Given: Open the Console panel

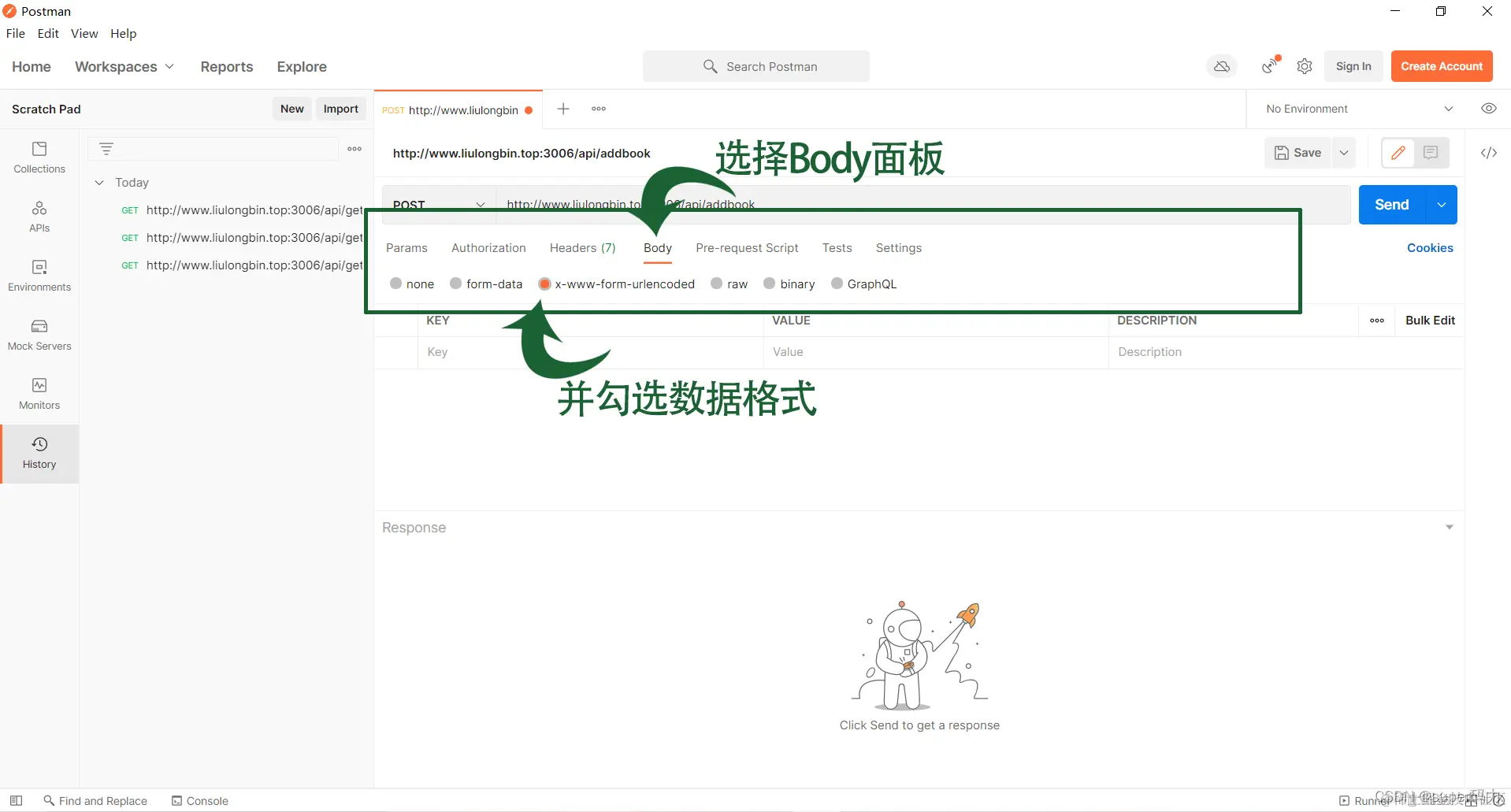Looking at the screenshot, I should tap(200, 800).
